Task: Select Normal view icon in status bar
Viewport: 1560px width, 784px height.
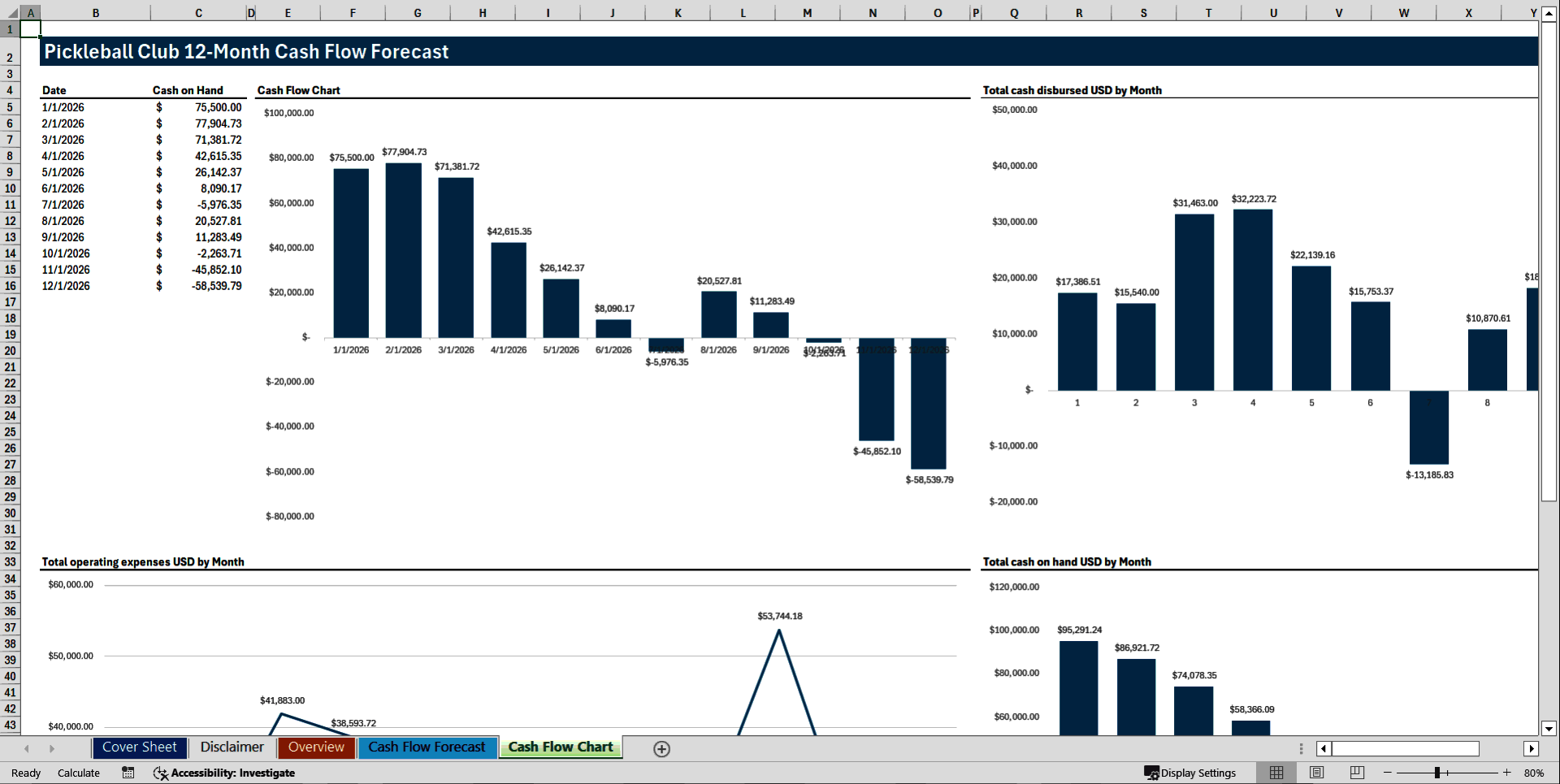Action: pyautogui.click(x=1276, y=773)
